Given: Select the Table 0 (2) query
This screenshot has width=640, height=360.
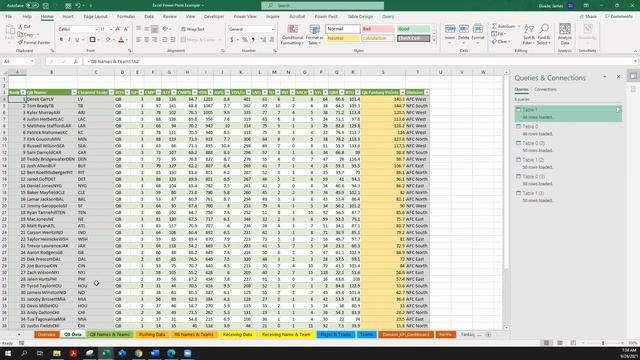Looking at the screenshot, I should coord(568,147).
